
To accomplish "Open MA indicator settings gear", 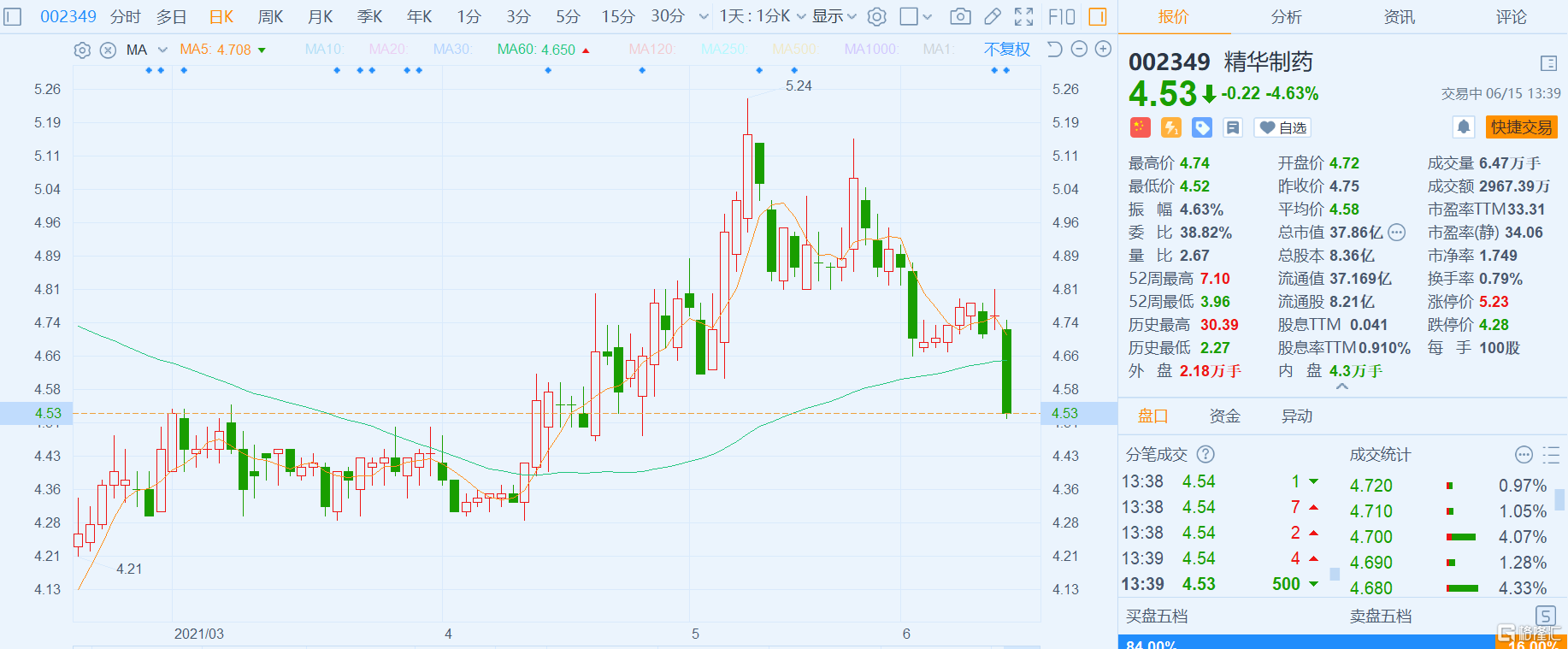I will pyautogui.click(x=82, y=50).
